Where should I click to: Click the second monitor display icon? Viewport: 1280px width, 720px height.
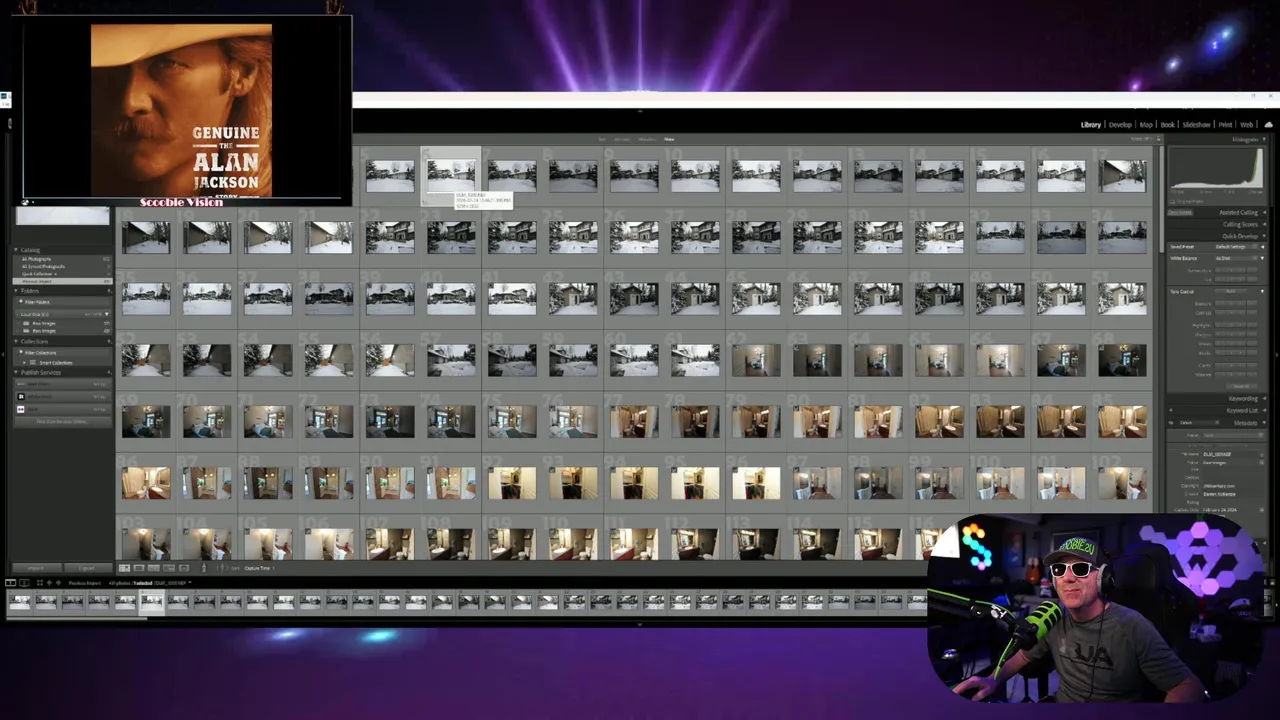pos(24,582)
